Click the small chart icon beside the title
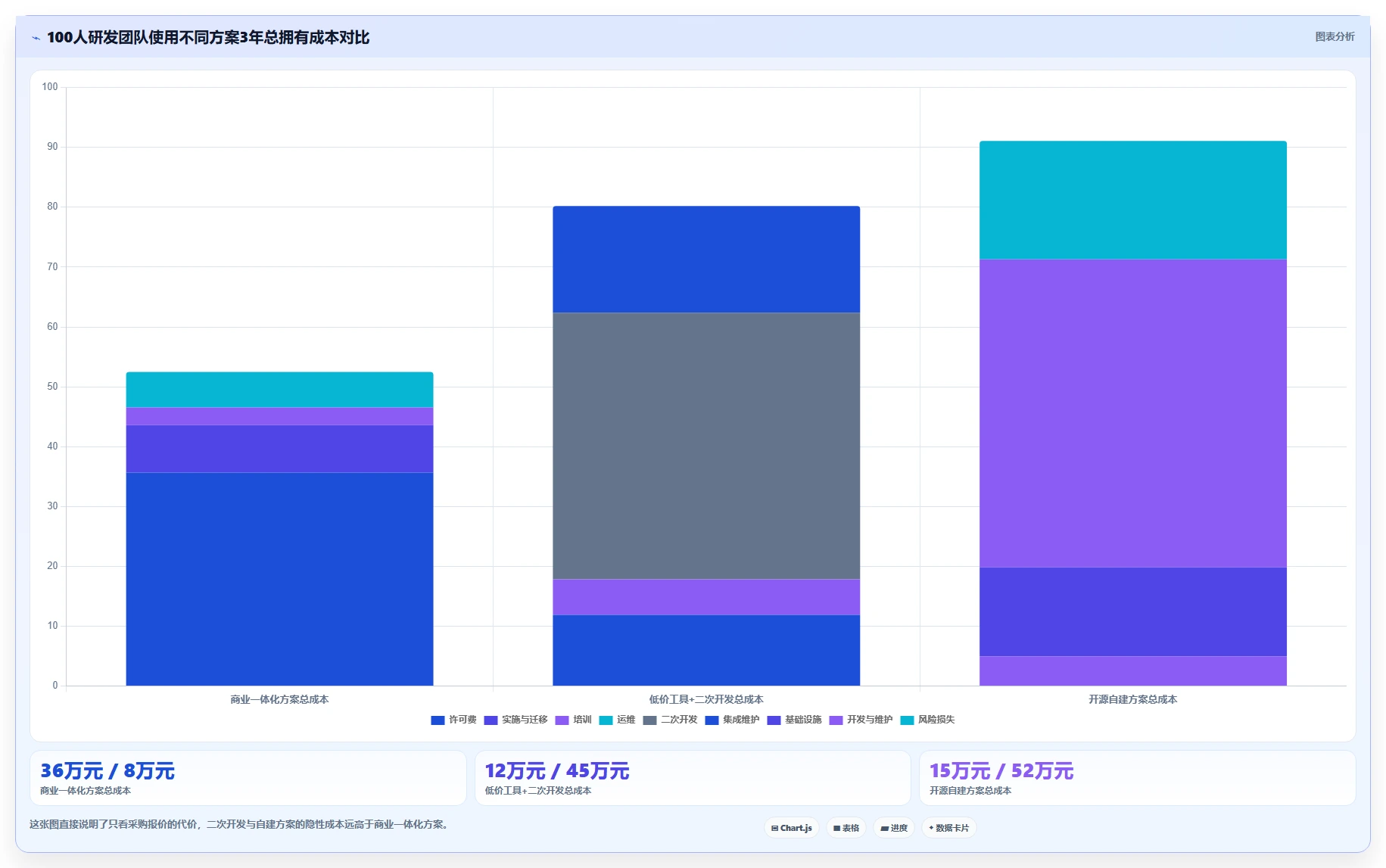The width and height of the screenshot is (1386, 868). [36, 38]
